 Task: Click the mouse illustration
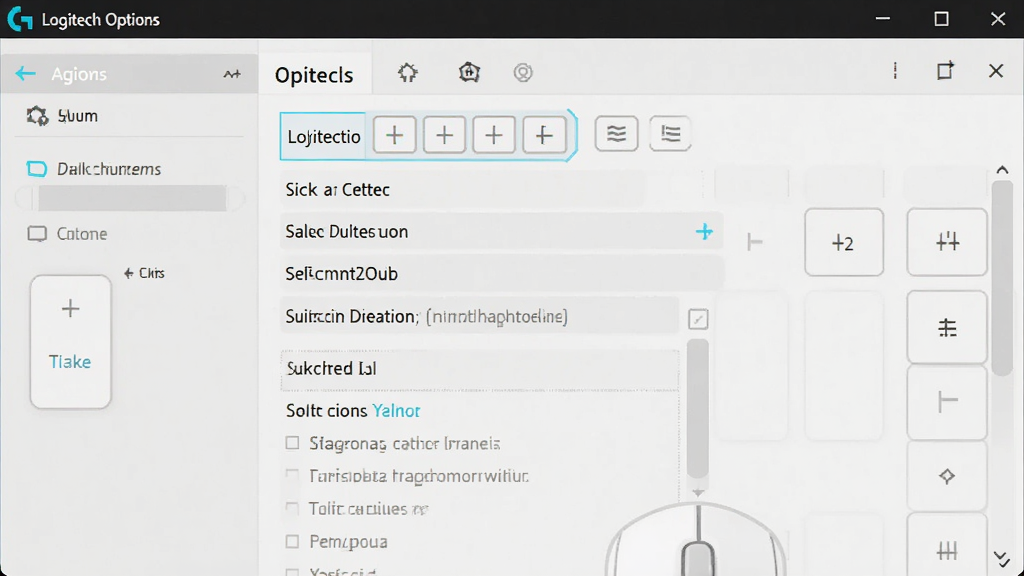click(x=697, y=541)
